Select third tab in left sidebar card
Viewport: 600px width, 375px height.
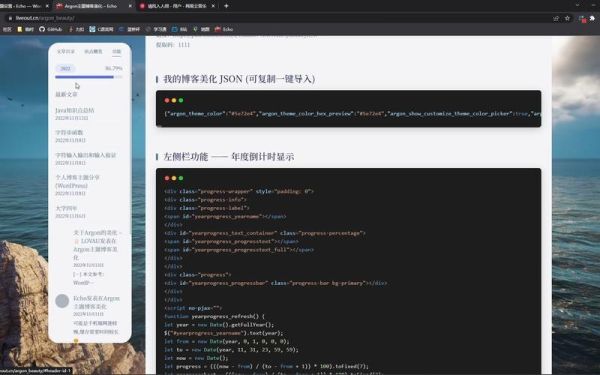click(x=117, y=51)
